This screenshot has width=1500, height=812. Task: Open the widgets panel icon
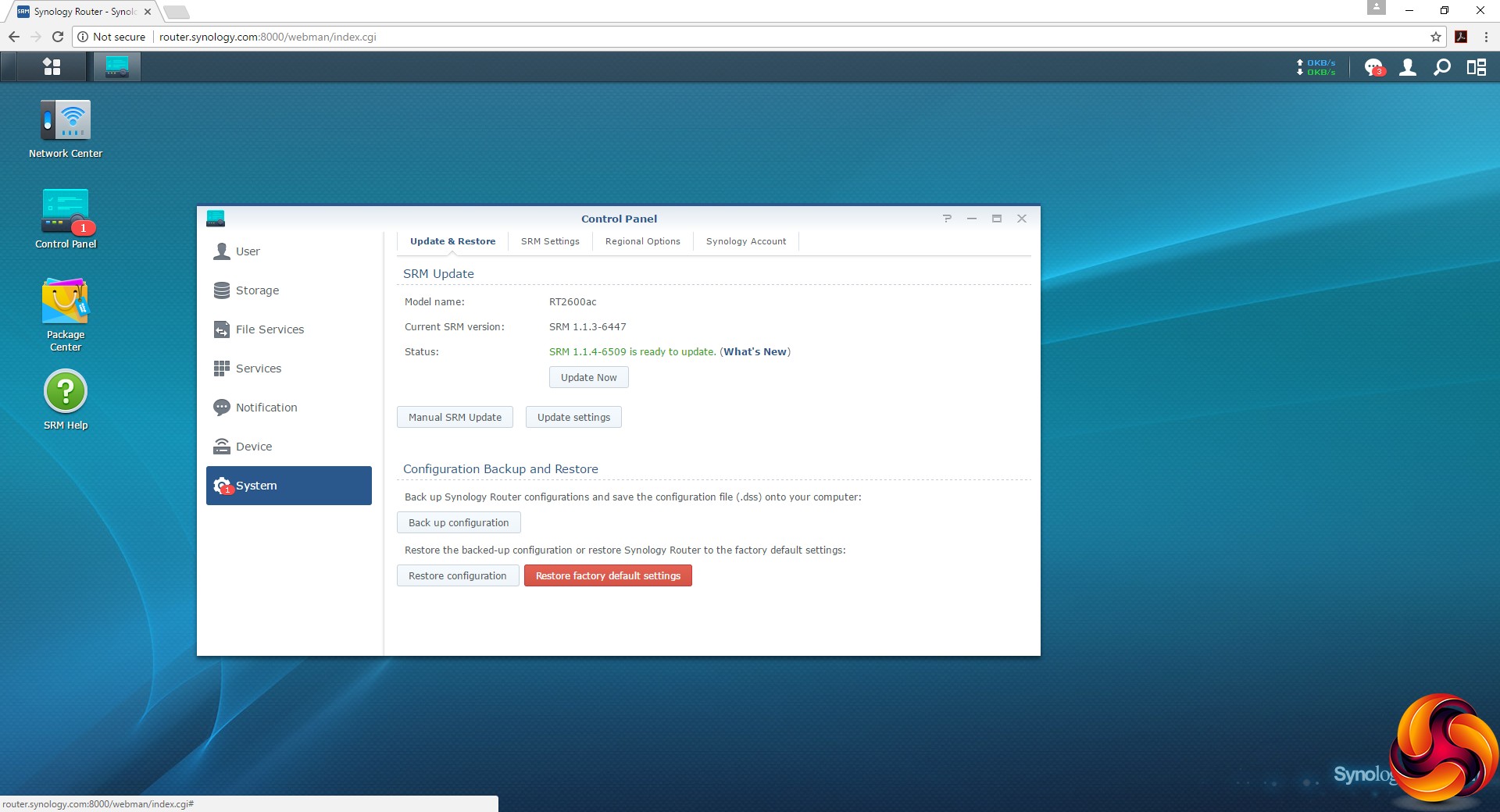coord(1477,67)
